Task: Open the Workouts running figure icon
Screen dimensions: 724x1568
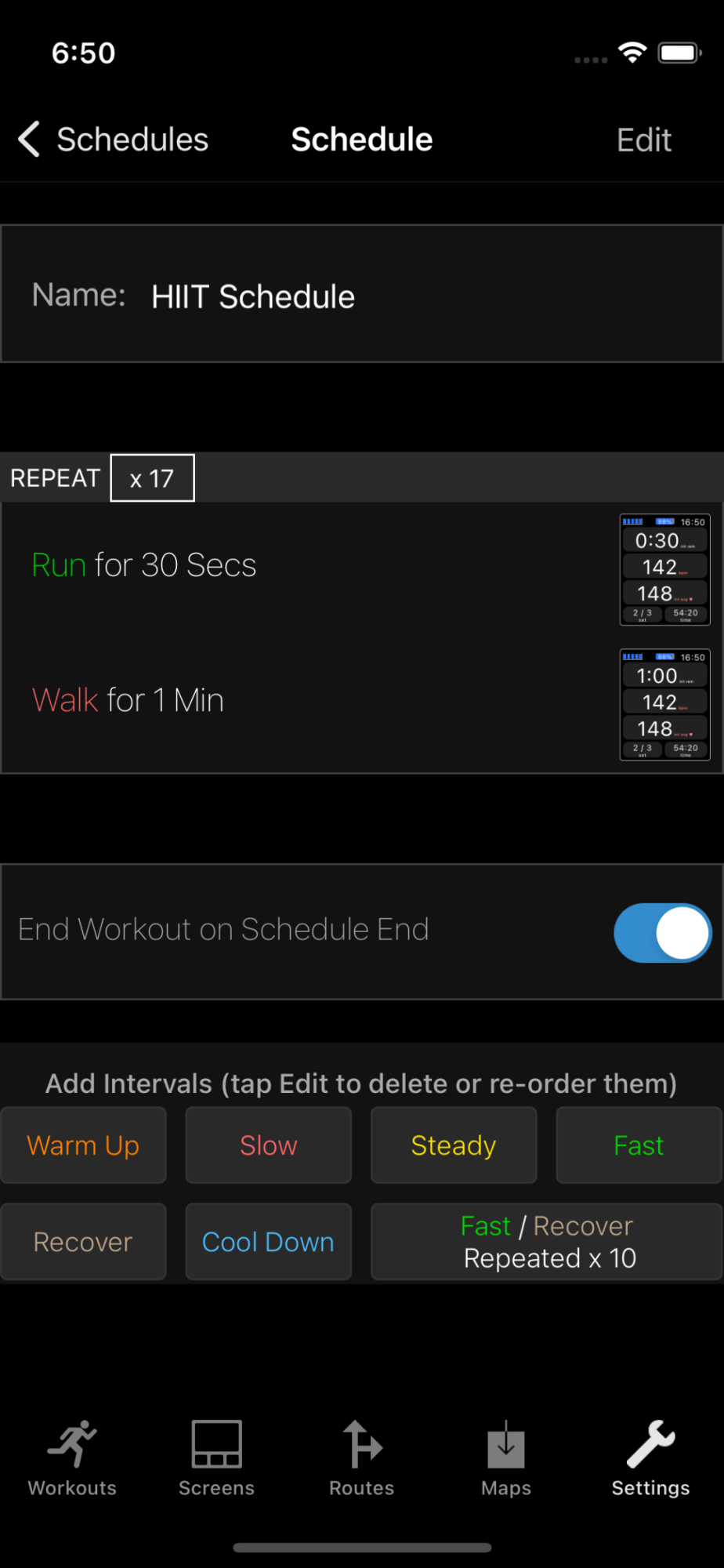Action: coord(72,1443)
